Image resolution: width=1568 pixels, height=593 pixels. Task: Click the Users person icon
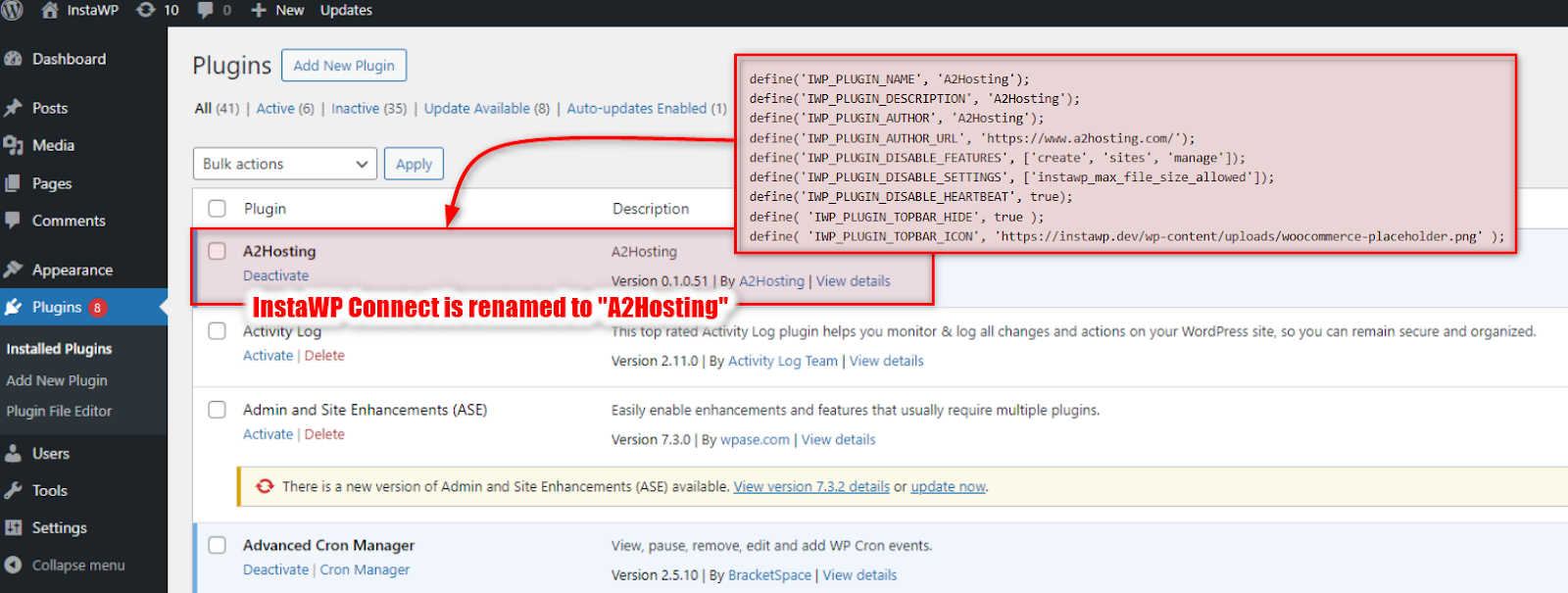(x=14, y=454)
